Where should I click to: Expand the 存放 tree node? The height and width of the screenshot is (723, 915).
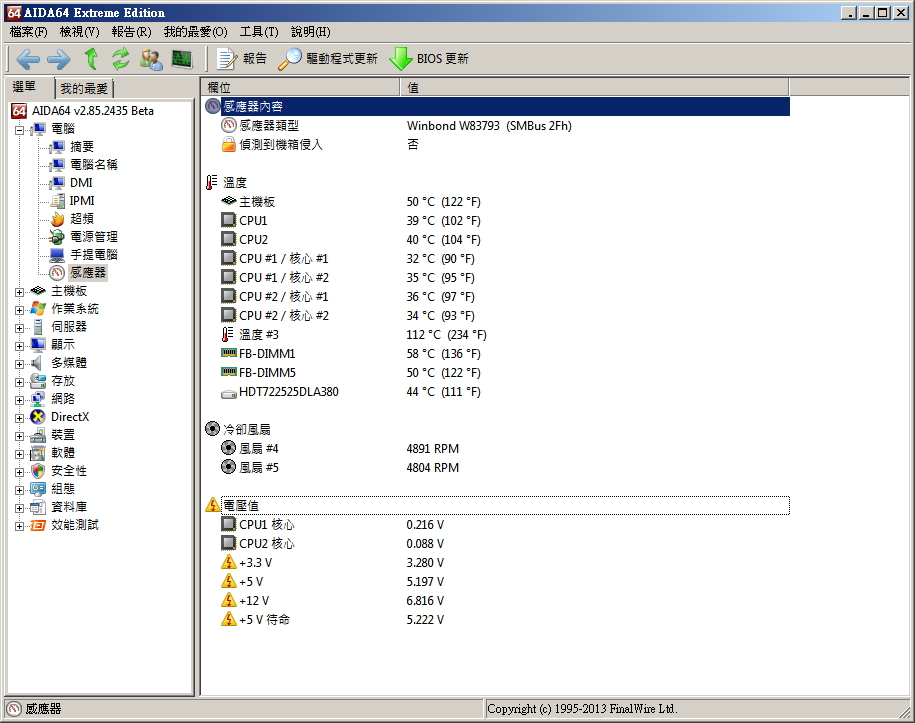coord(19,383)
